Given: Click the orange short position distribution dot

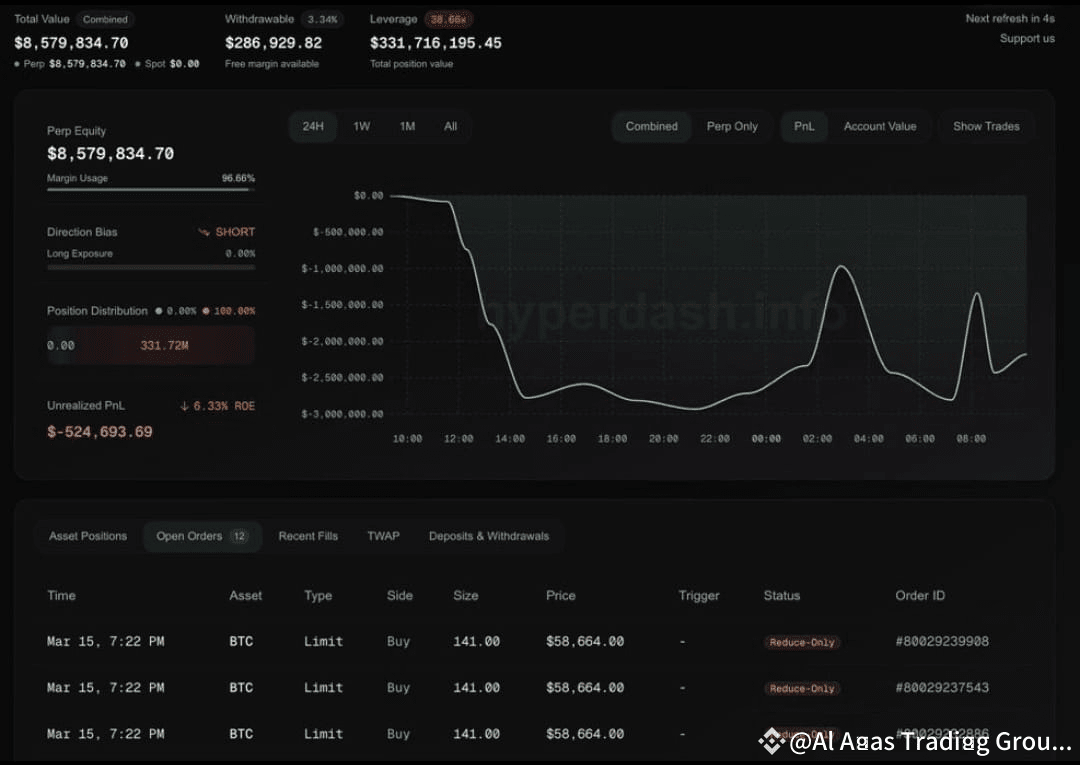Looking at the screenshot, I should pos(205,311).
